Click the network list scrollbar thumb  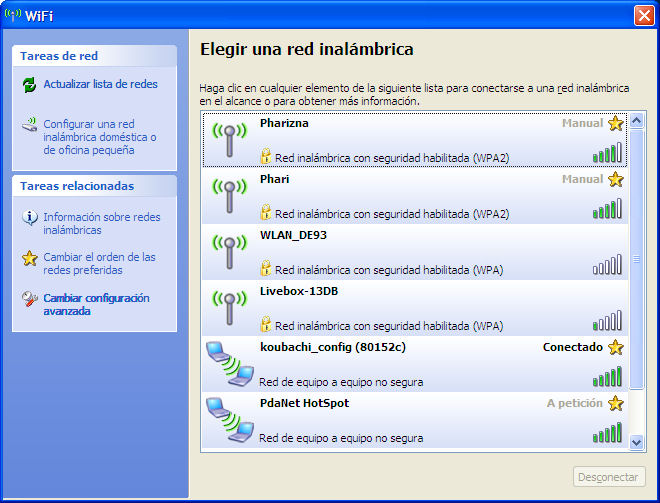636,259
